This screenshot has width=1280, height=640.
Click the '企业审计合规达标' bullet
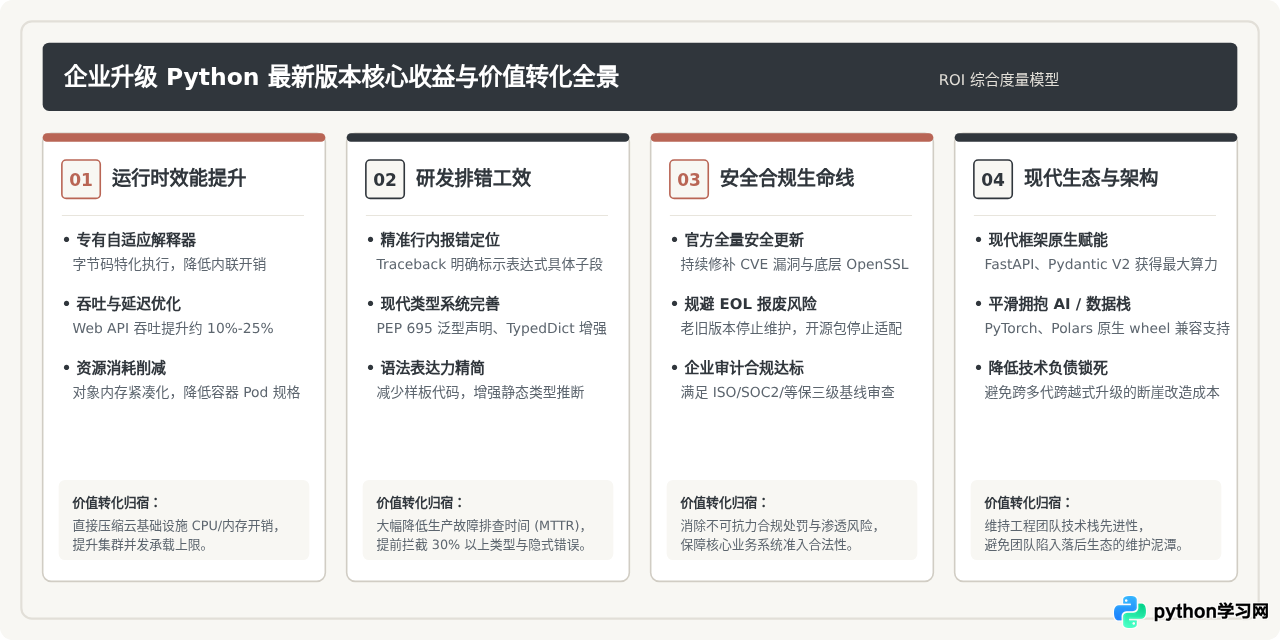pyautogui.click(x=744, y=368)
